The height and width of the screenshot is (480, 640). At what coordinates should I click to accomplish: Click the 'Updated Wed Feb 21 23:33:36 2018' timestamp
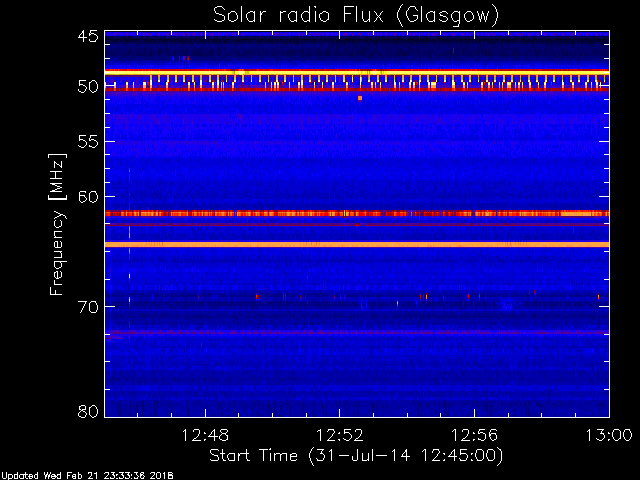click(x=87, y=476)
